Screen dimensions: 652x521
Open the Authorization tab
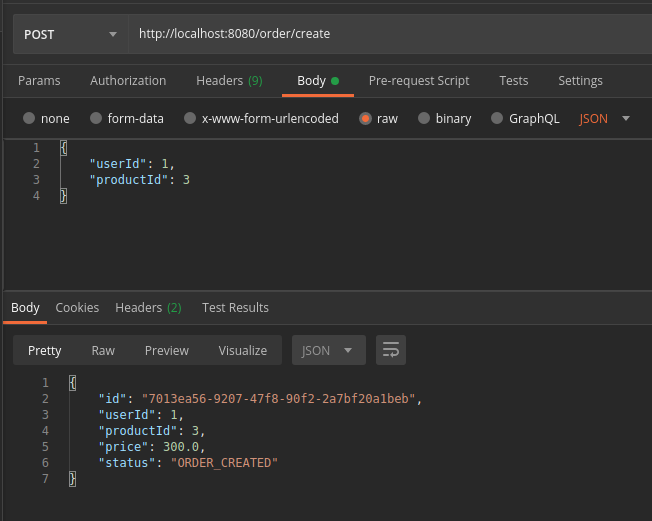[128, 80]
